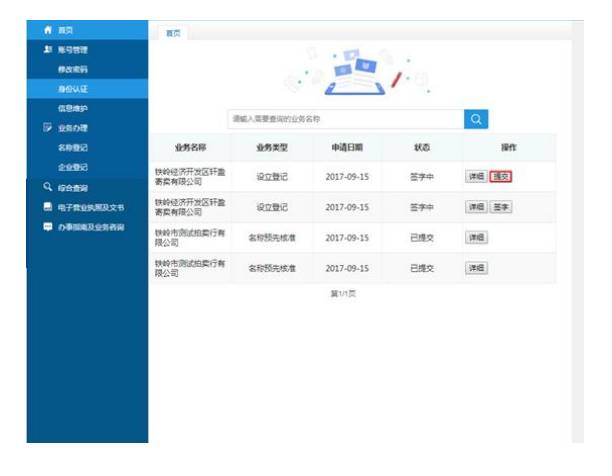Click the 状态 column header

[x=422, y=147]
